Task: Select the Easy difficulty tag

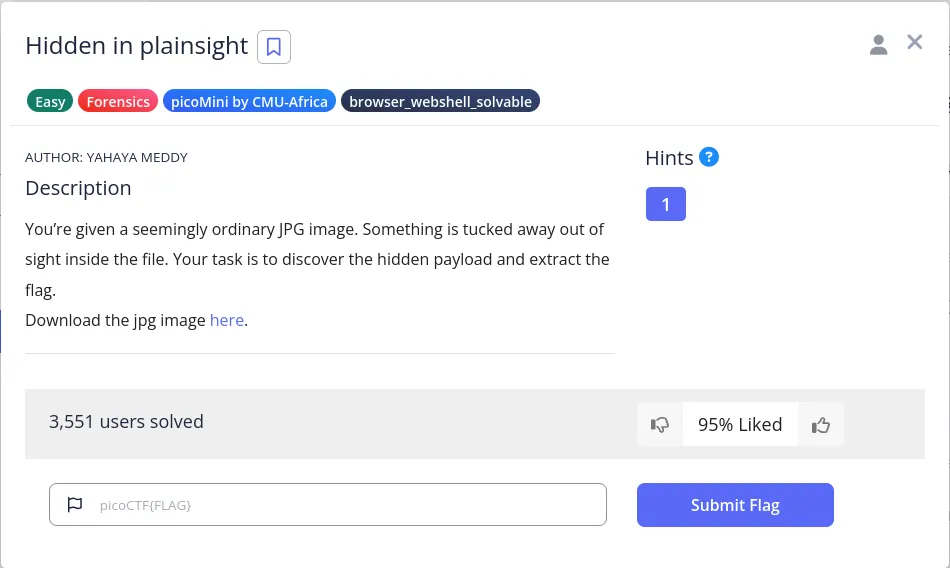Action: tap(50, 101)
